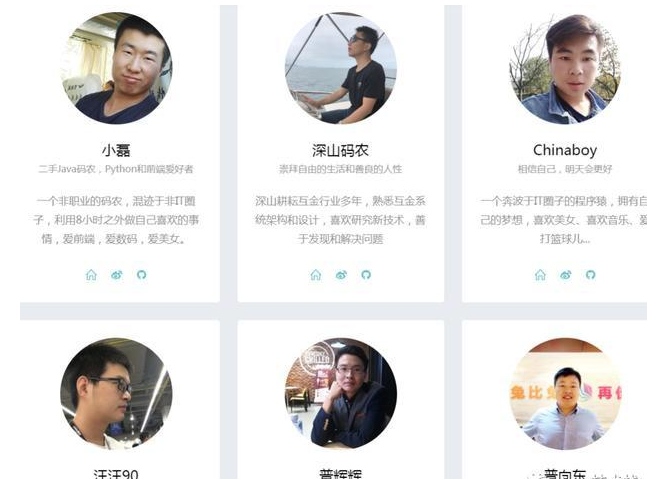
Task: Click the Chinaboy name heading
Action: (565, 150)
